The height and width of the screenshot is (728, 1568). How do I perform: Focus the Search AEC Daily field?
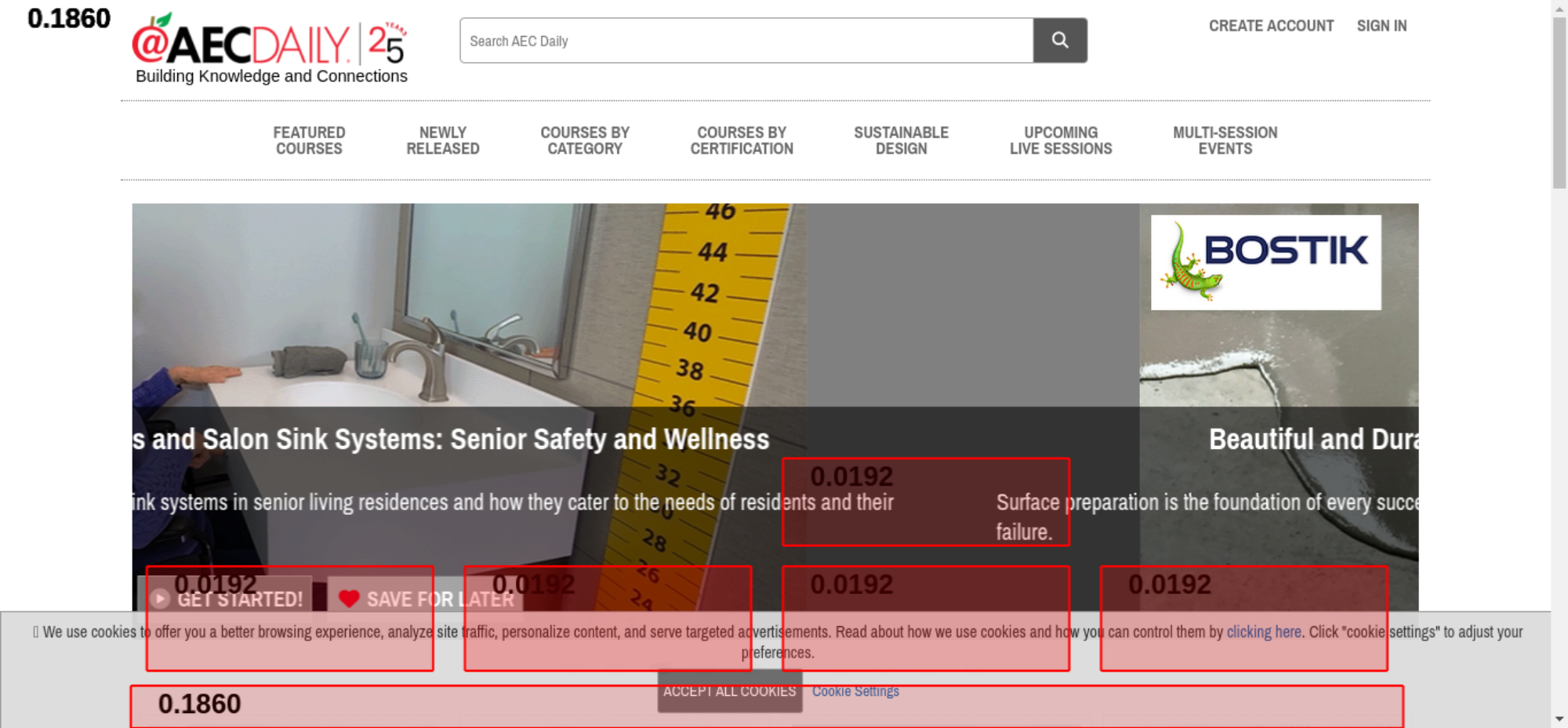click(x=746, y=41)
